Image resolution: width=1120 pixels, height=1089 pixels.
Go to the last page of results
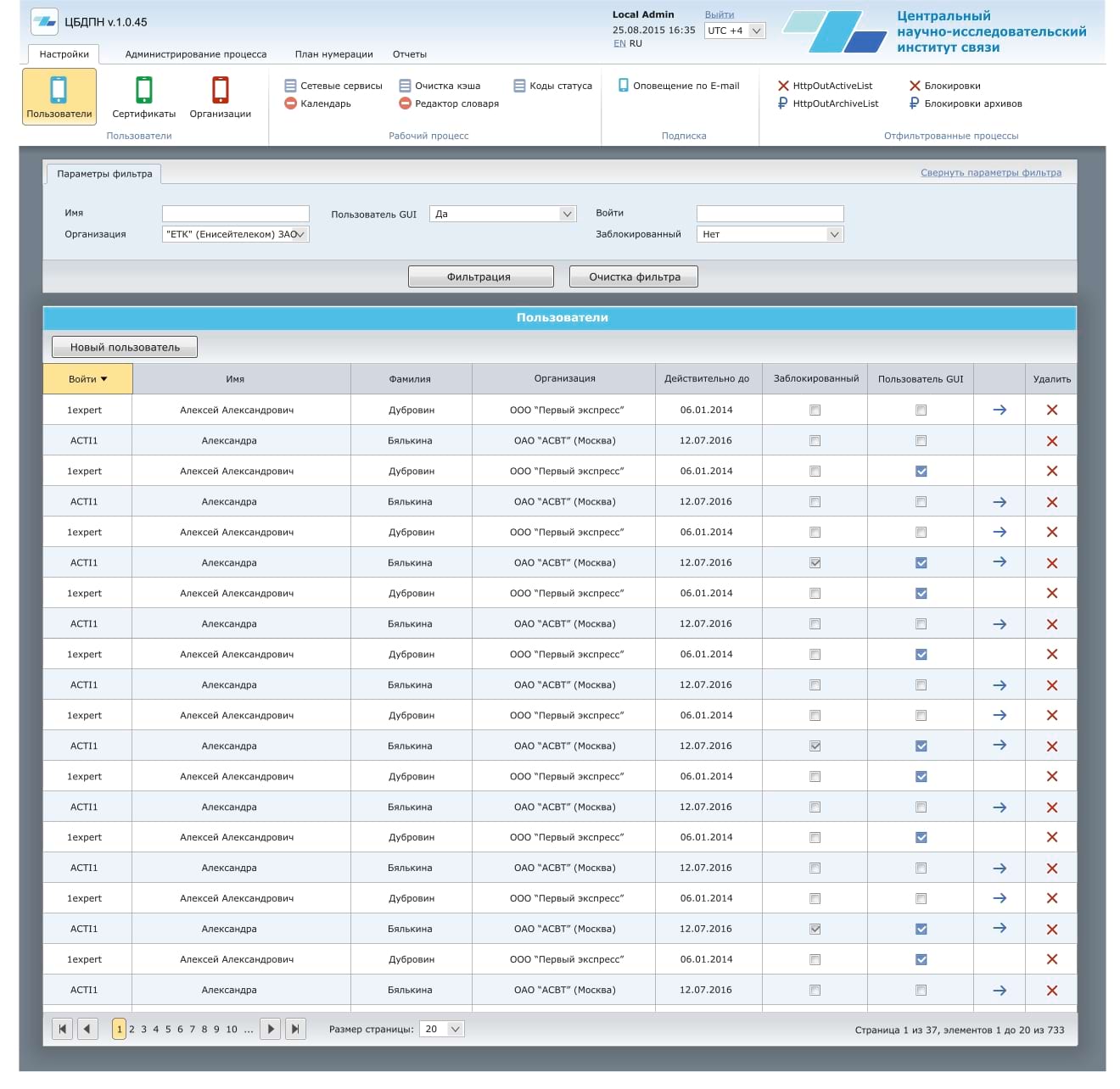coord(294,1029)
